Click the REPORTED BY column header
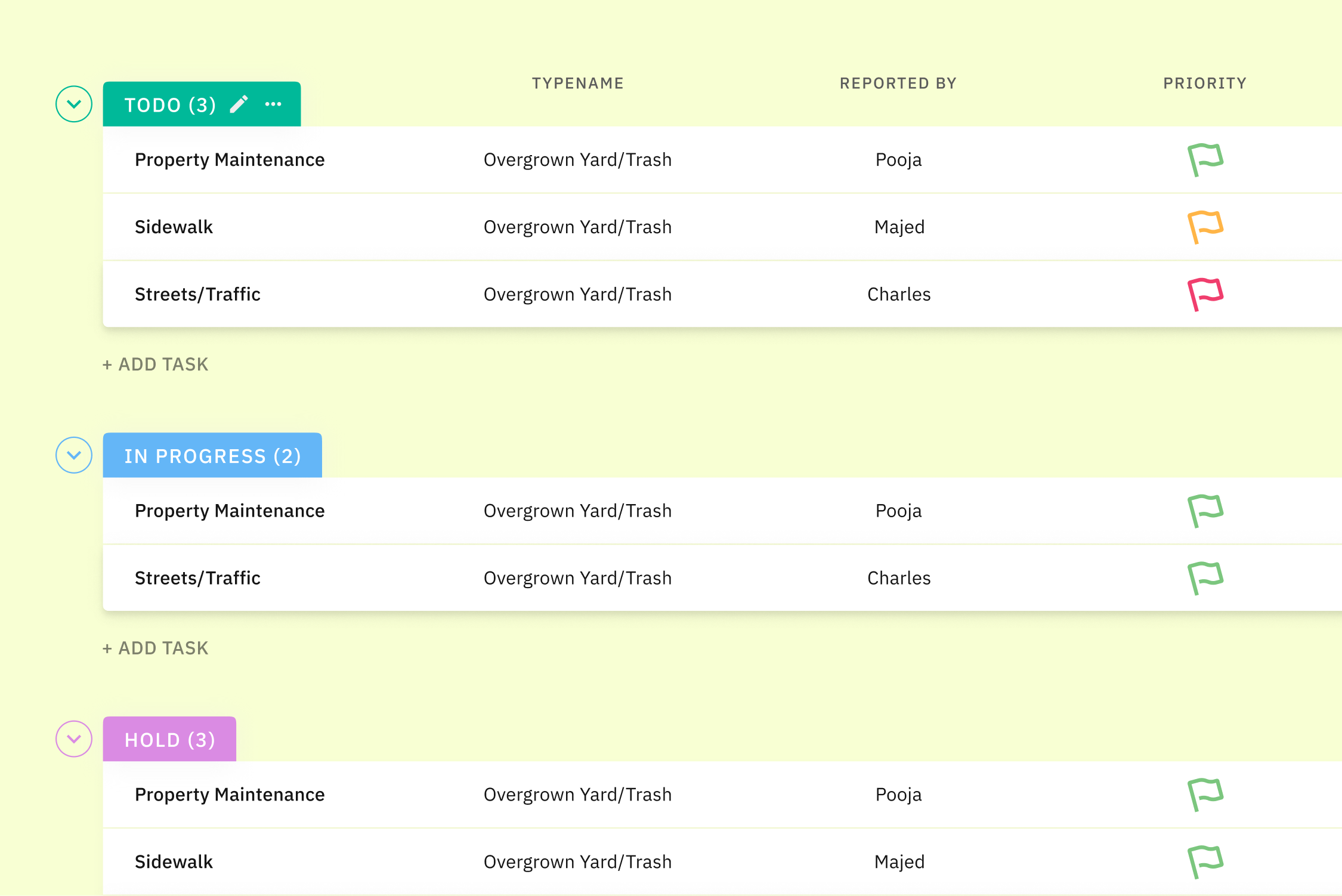 [x=898, y=84]
